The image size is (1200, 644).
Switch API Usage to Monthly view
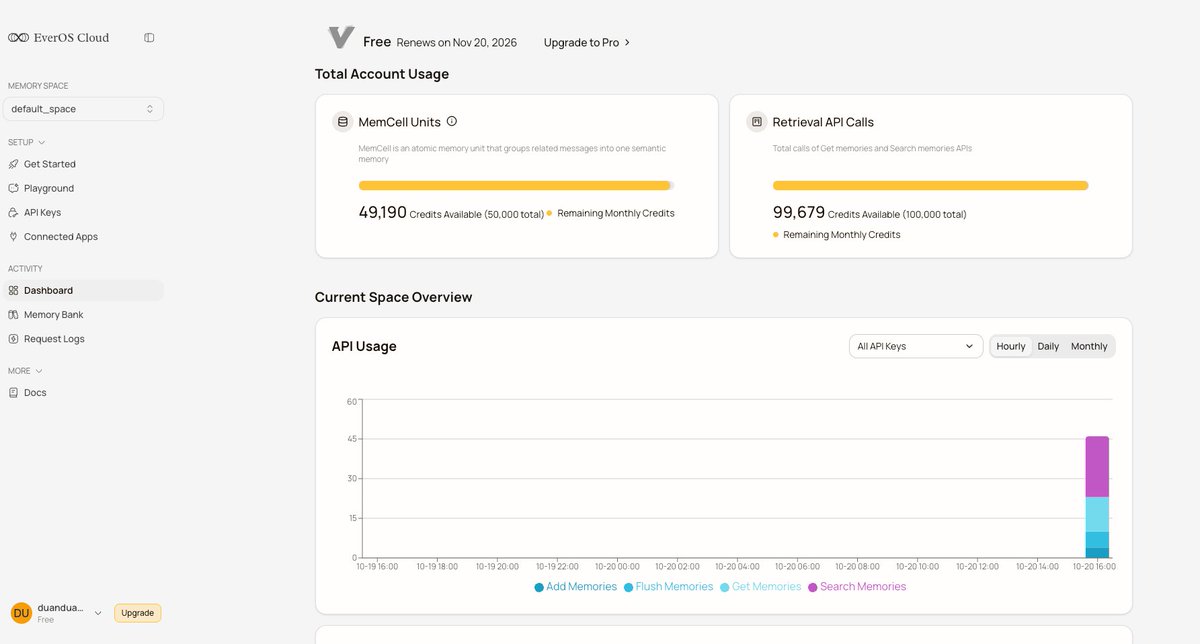1089,346
